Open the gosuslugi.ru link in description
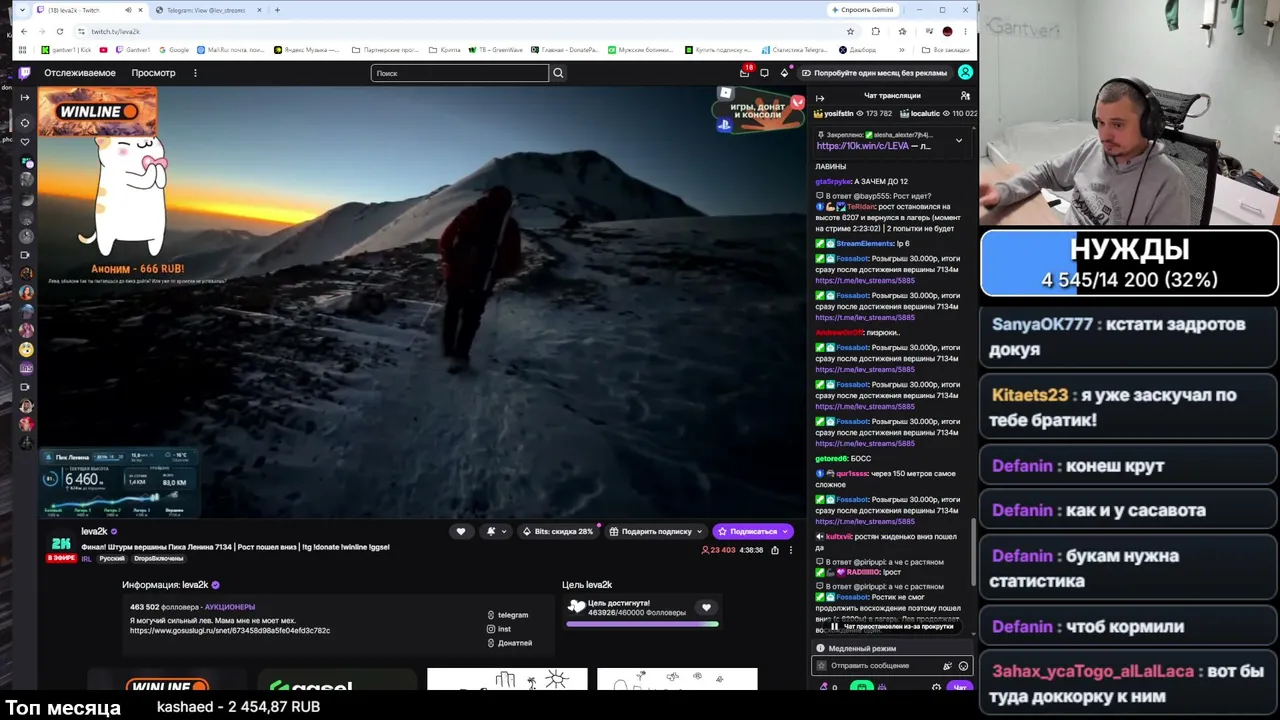Image resolution: width=1280 pixels, height=720 pixels. [230, 631]
